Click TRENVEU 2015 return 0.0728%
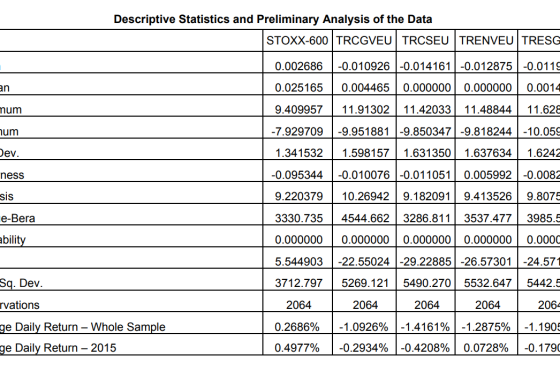The image size is (560, 371). point(486,348)
